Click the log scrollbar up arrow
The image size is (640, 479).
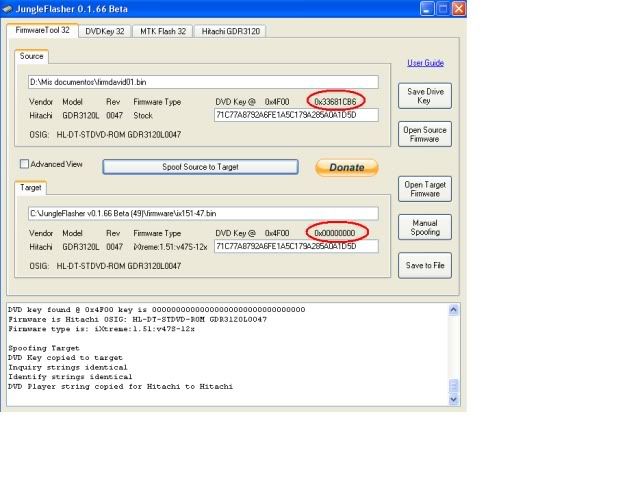[x=453, y=310]
